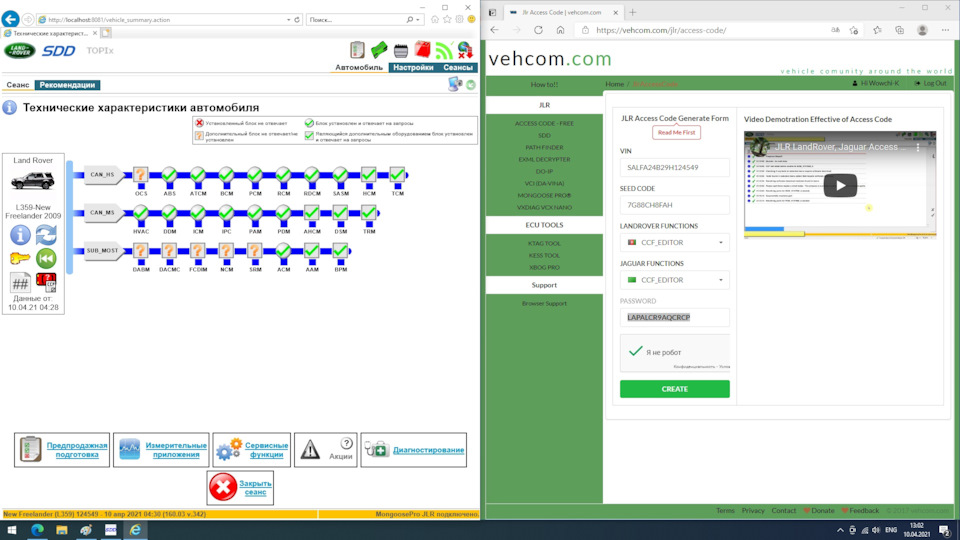The image size is (960, 540).
Task: Open the TRM module icon
Action: coord(369,212)
